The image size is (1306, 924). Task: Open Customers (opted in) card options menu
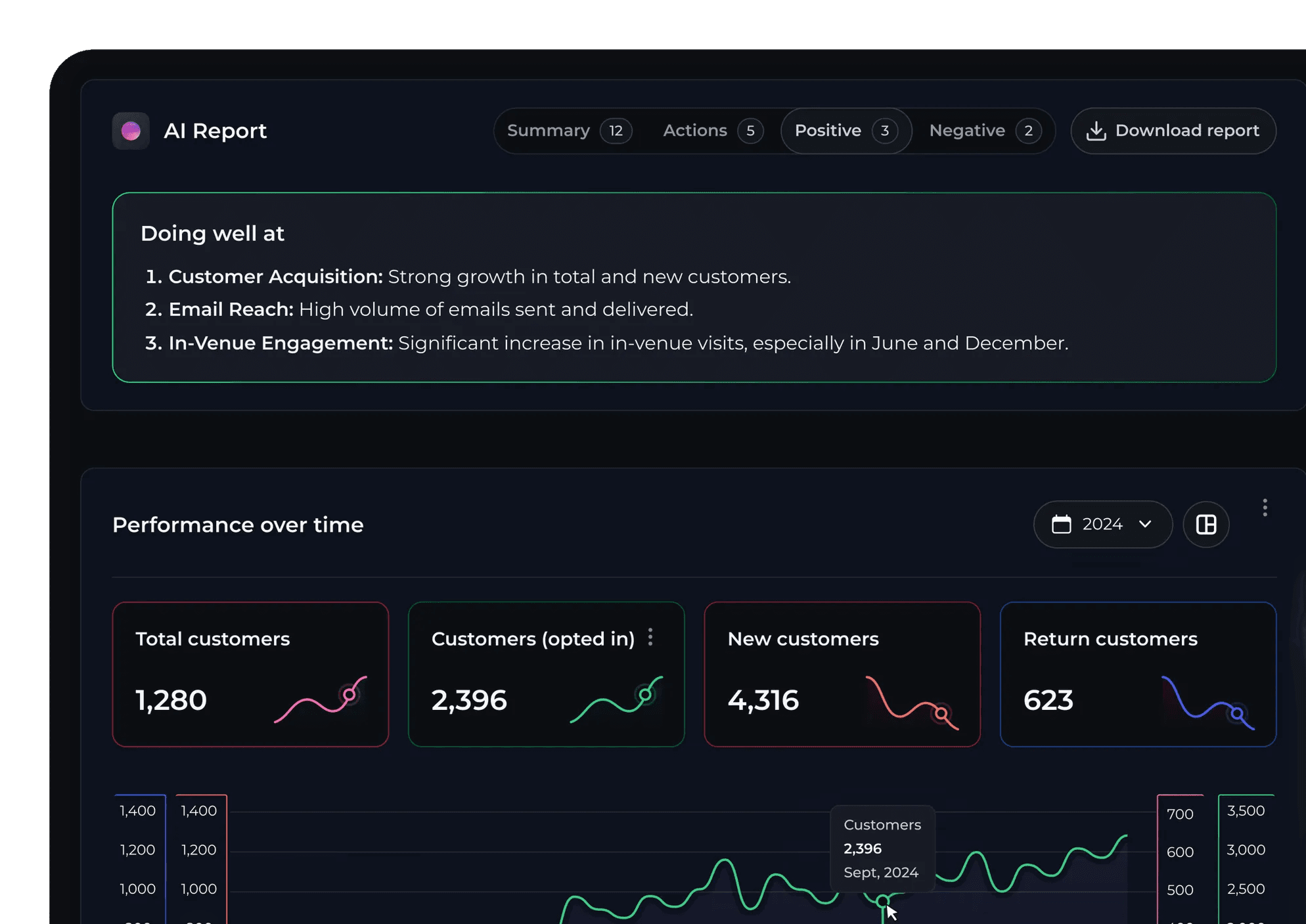coord(650,637)
